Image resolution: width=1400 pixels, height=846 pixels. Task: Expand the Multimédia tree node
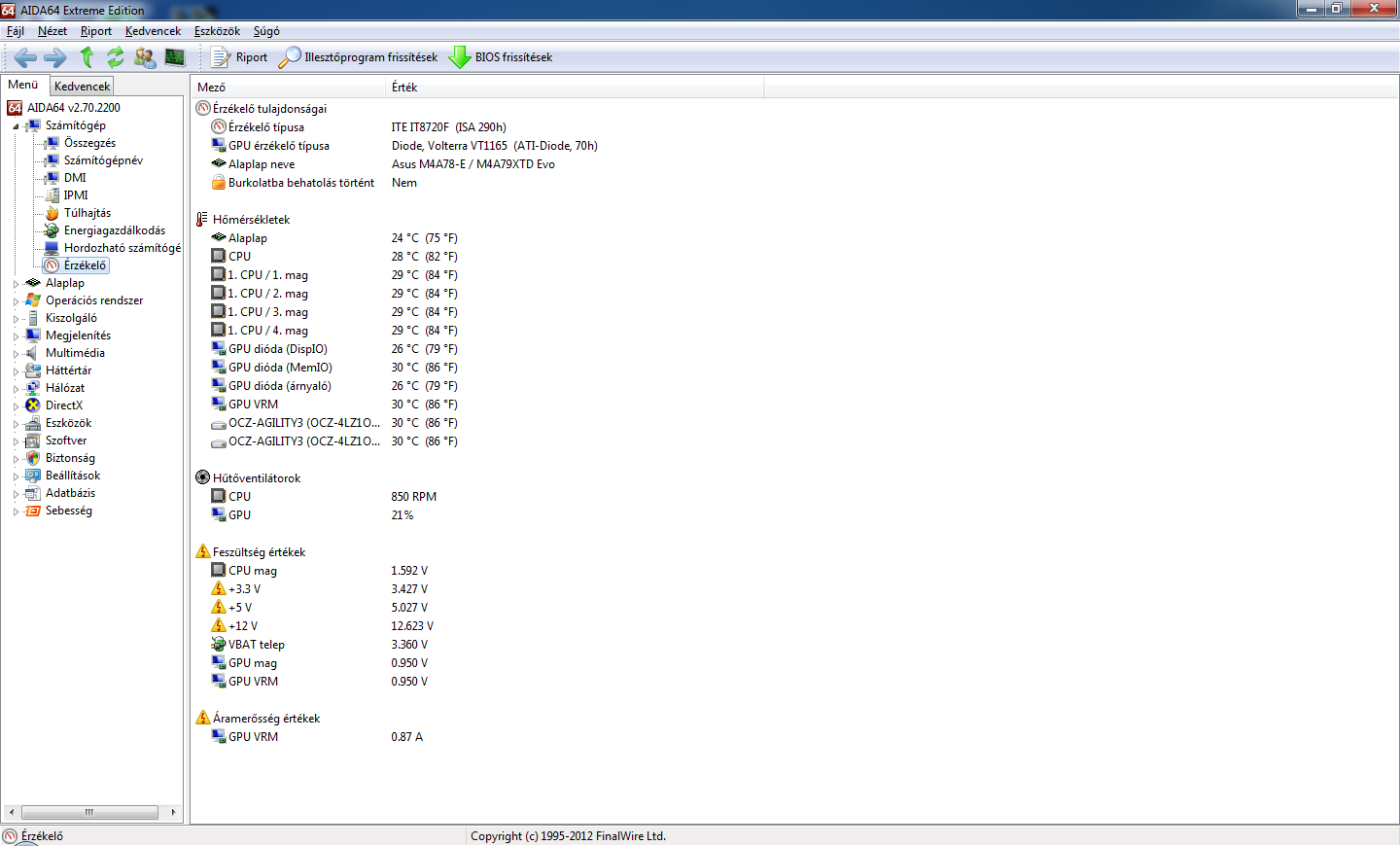coord(16,354)
